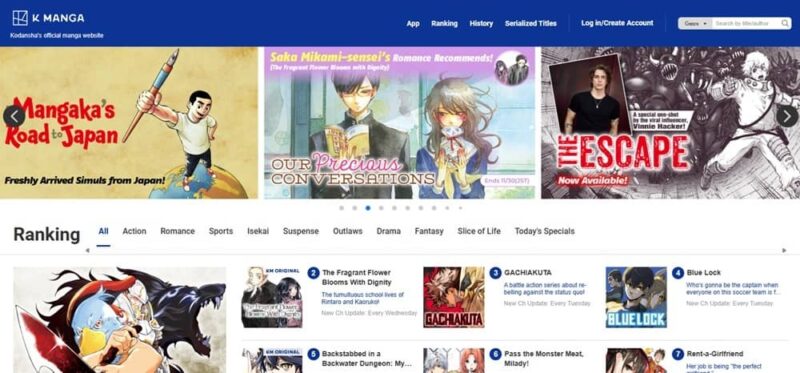This screenshot has width=800, height=373.
Task: Select the seventh carousel dot
Action: pyautogui.click(x=421, y=208)
